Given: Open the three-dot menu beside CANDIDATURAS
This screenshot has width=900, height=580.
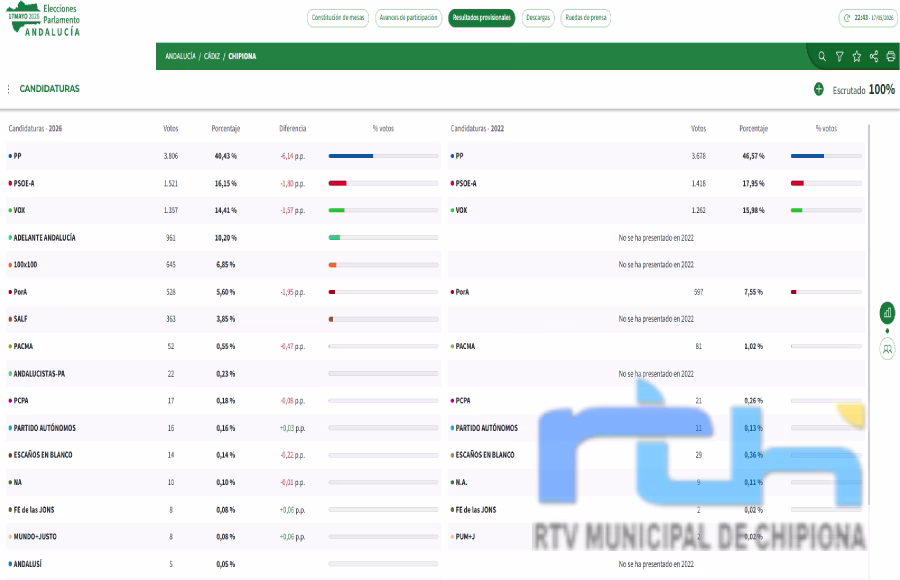Looking at the screenshot, I should tap(9, 89).
